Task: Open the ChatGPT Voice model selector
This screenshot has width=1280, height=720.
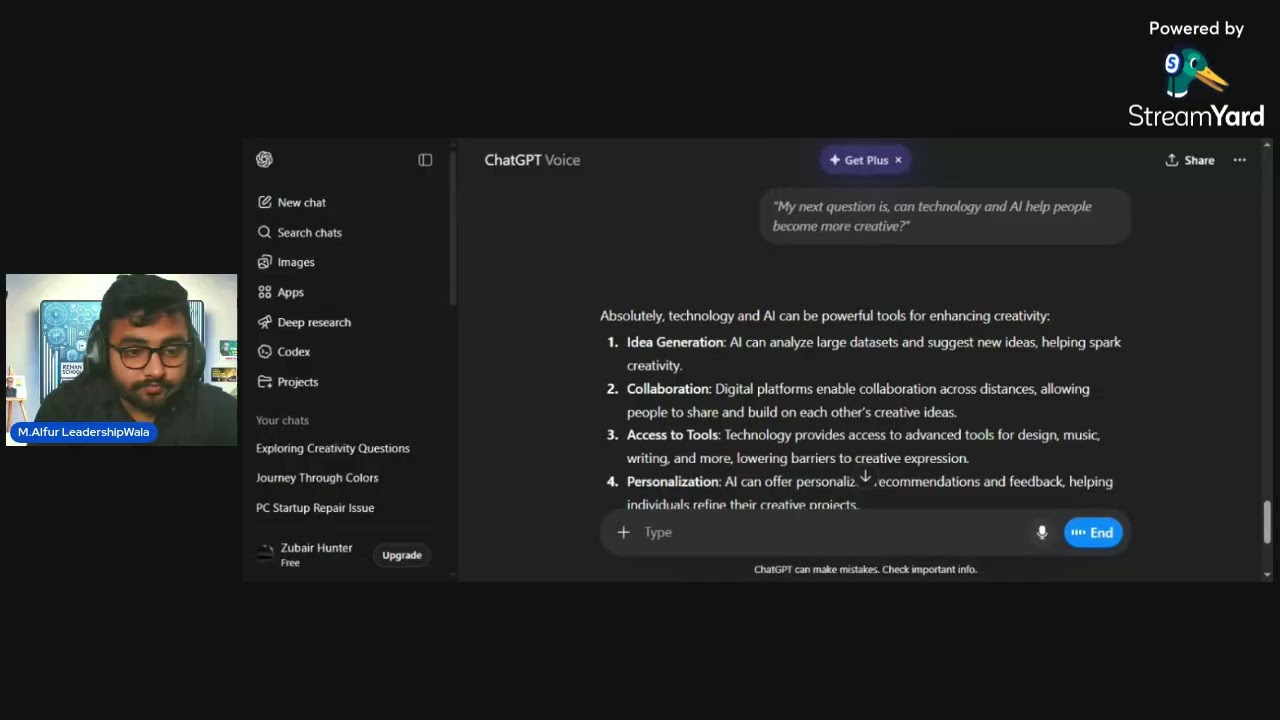Action: (x=532, y=160)
